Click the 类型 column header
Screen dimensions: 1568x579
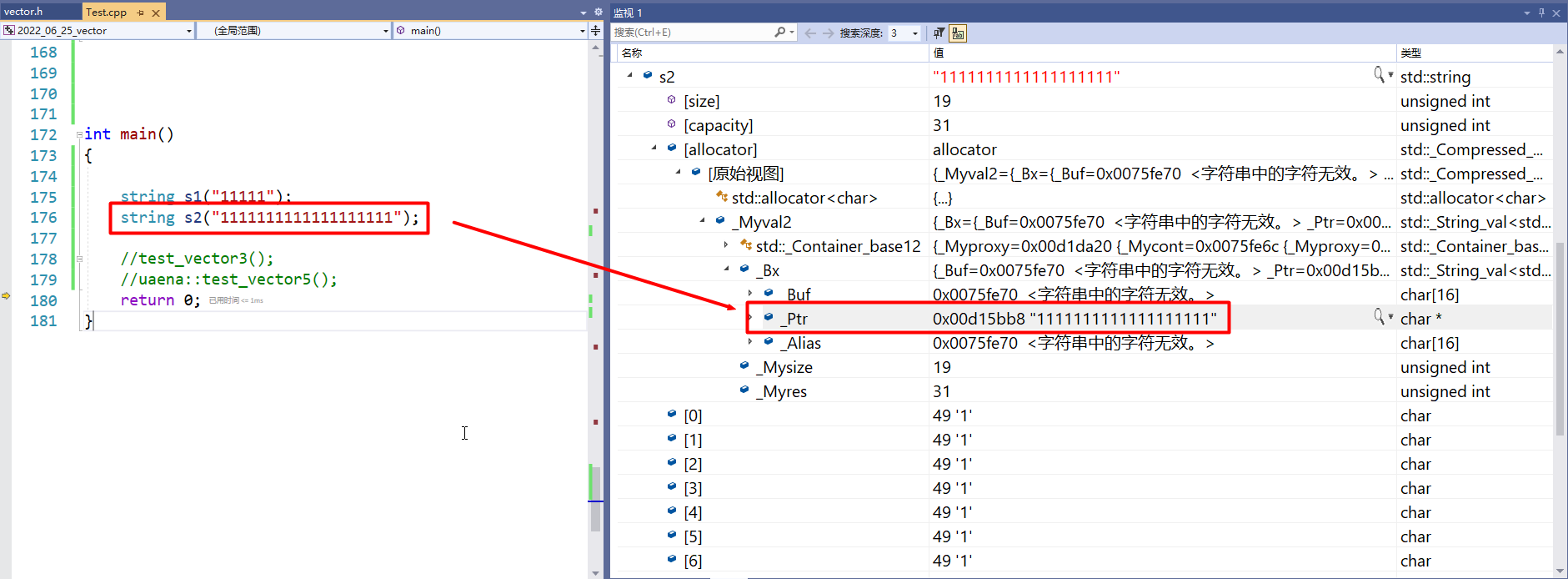coord(1474,53)
